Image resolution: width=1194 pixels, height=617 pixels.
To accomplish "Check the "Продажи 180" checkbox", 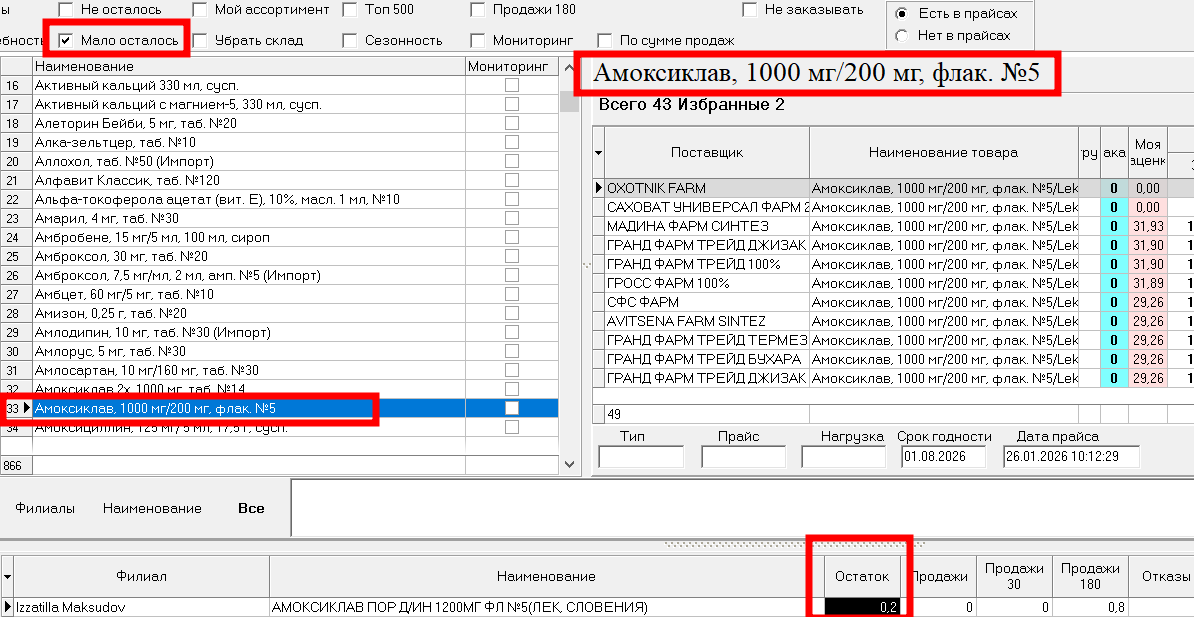I will [477, 9].
